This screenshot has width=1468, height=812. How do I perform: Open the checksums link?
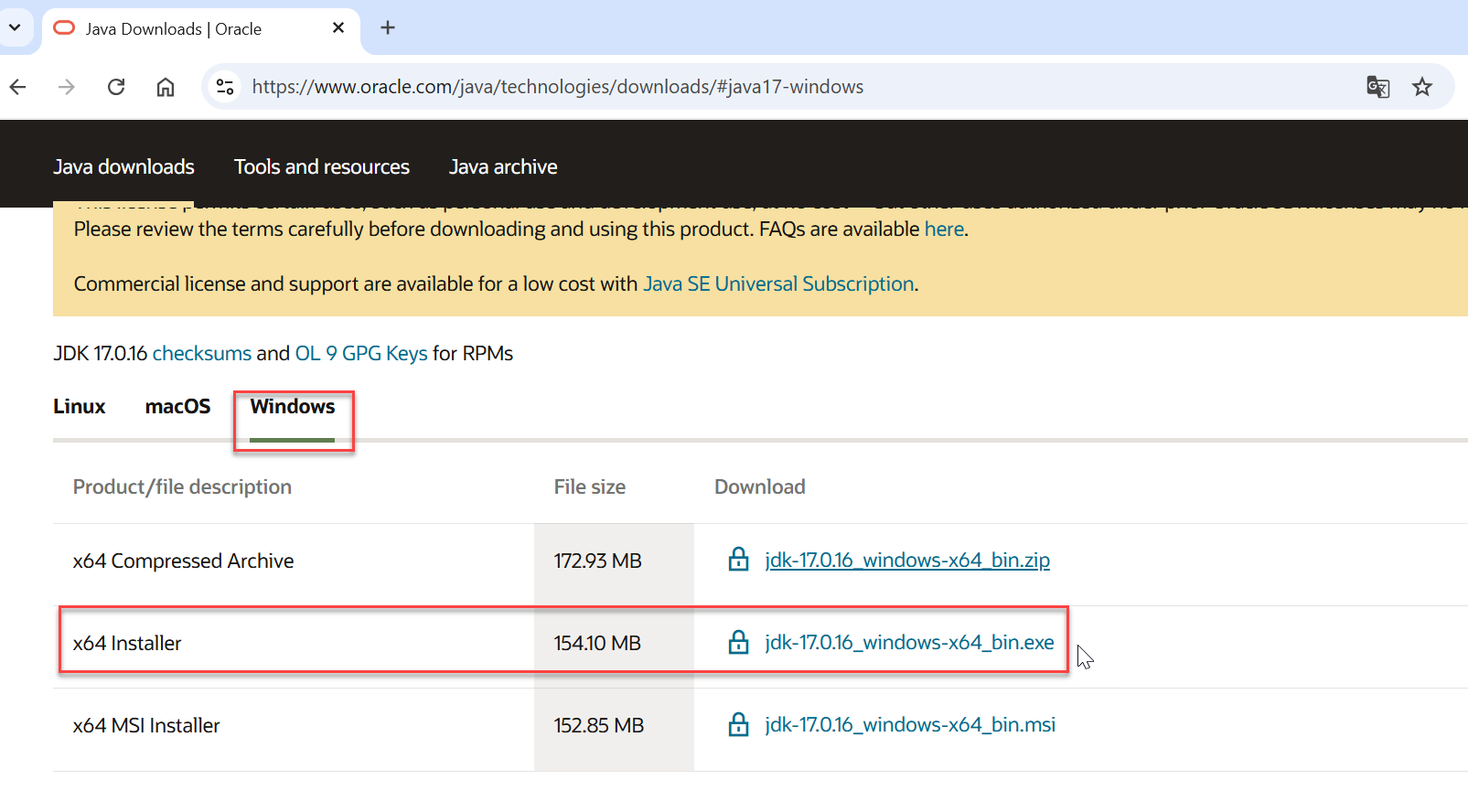click(201, 353)
